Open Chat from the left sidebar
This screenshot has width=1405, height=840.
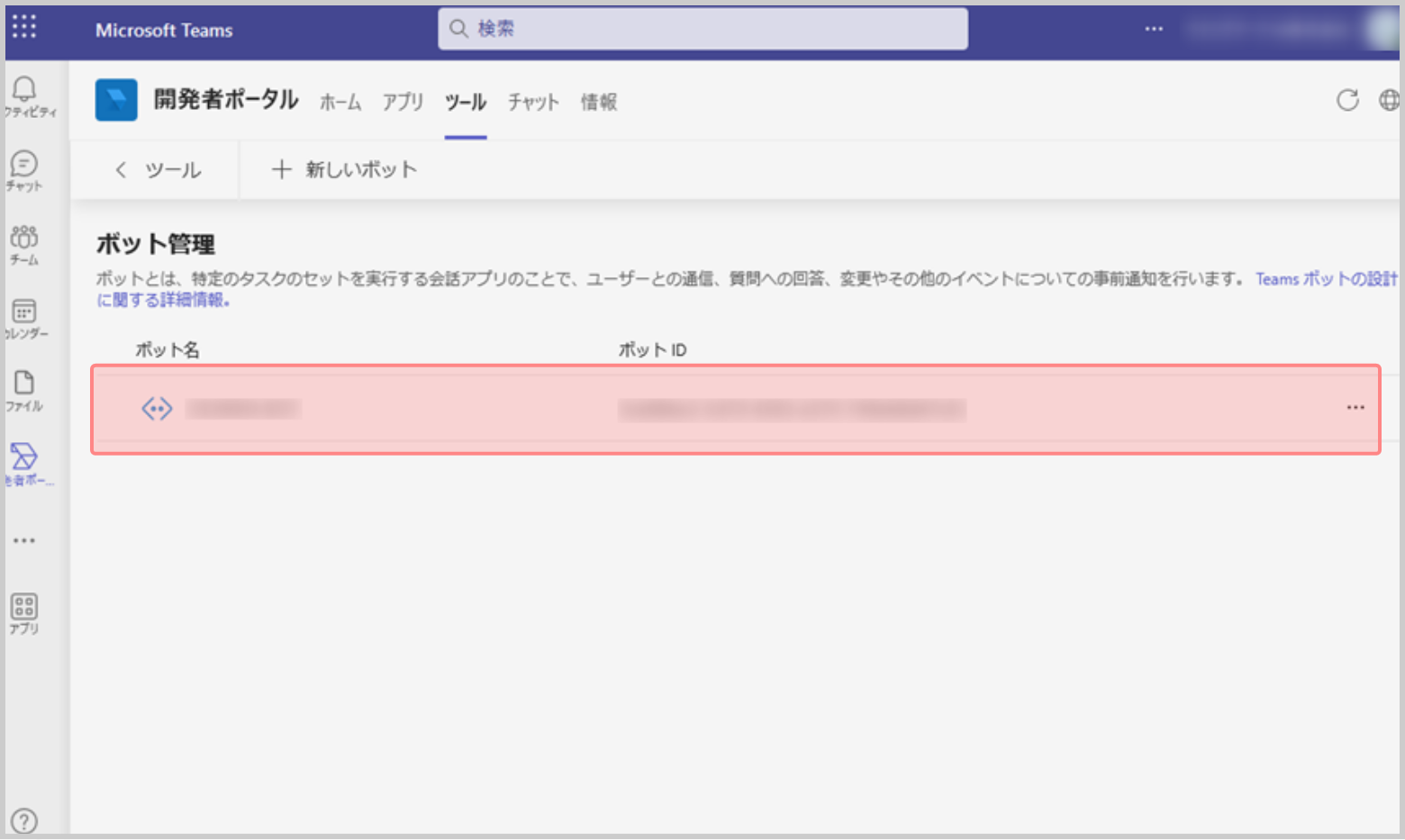[24, 169]
